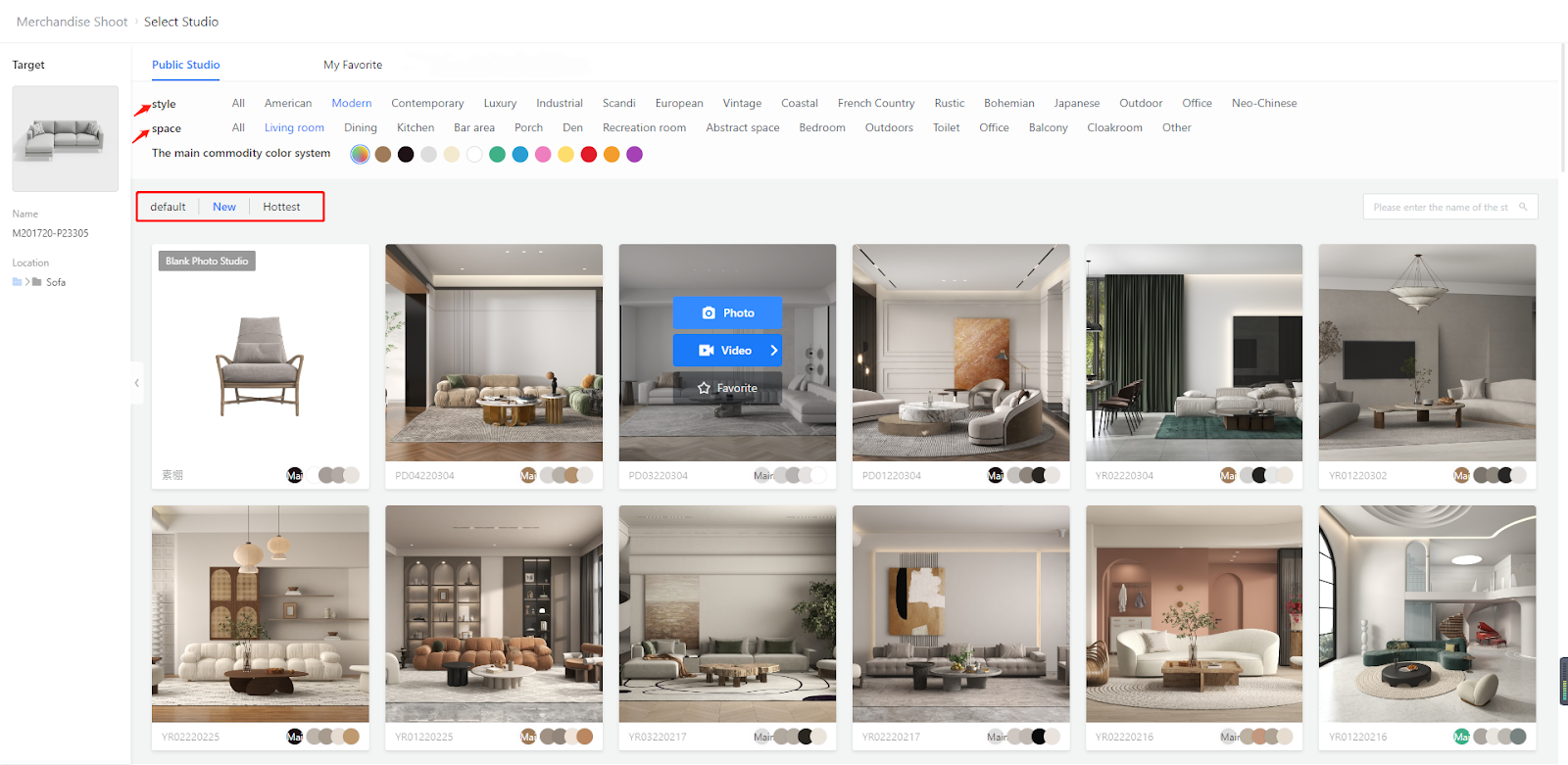Switch to the Public Studio tab

186,65
